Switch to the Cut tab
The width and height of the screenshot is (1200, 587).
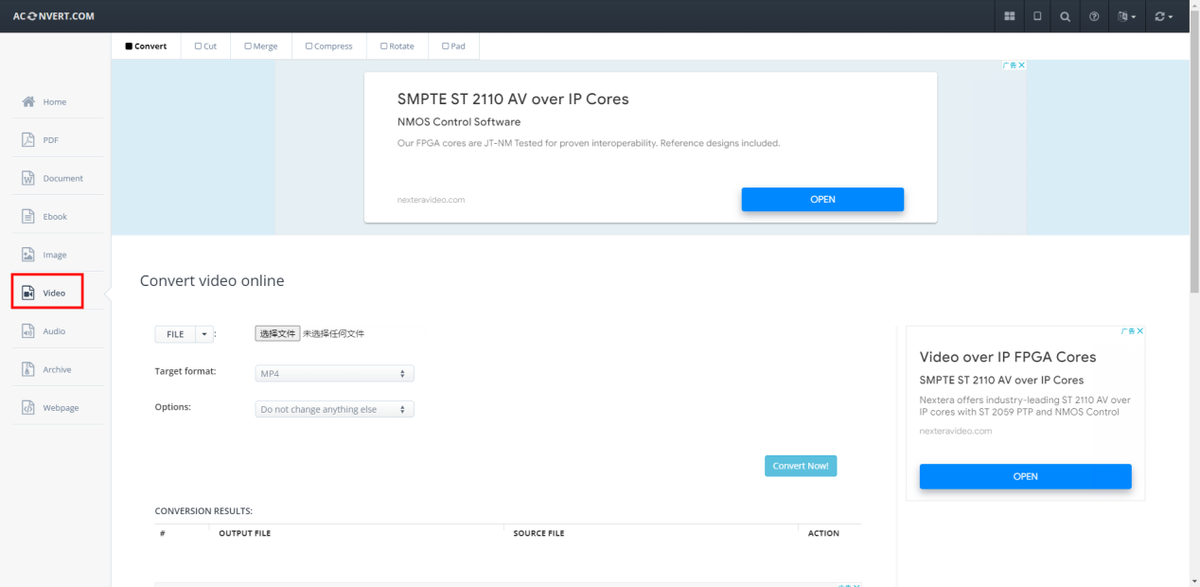pos(206,46)
